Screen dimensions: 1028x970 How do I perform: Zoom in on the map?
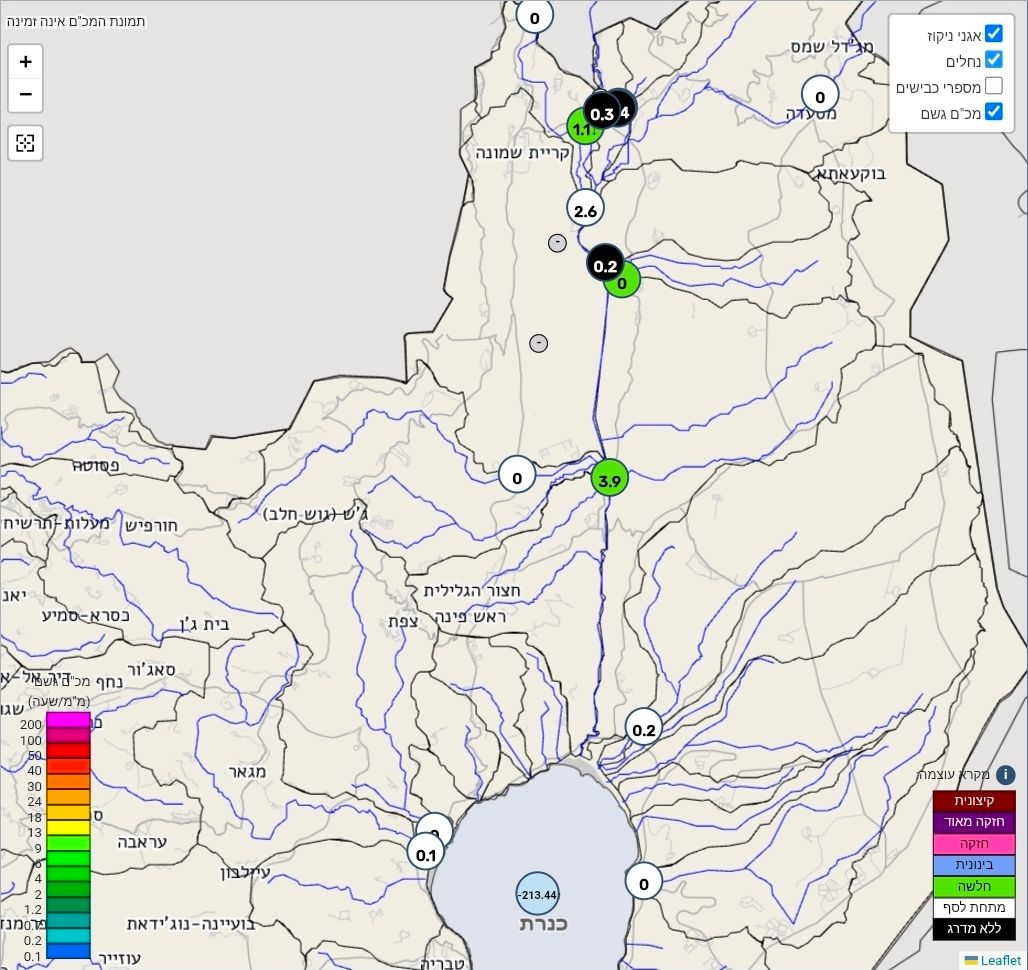[x=26, y=62]
